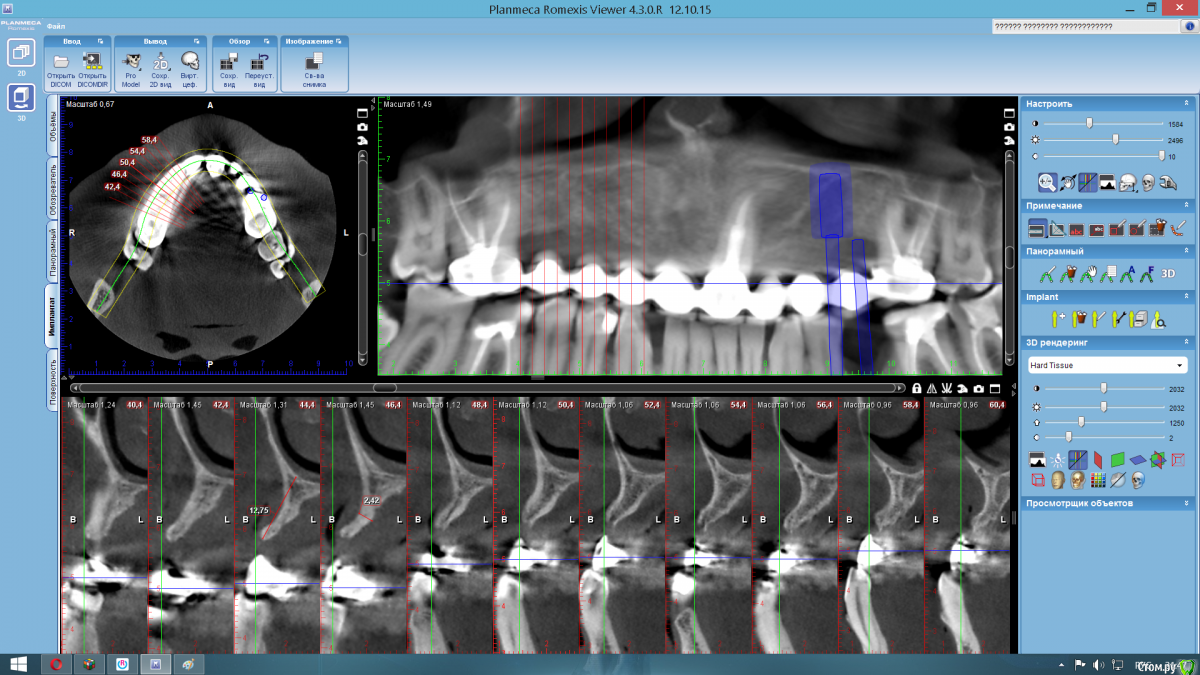
Task: Toggle the crosshair lines icon in 3D рендеринг
Action: 1078,460
